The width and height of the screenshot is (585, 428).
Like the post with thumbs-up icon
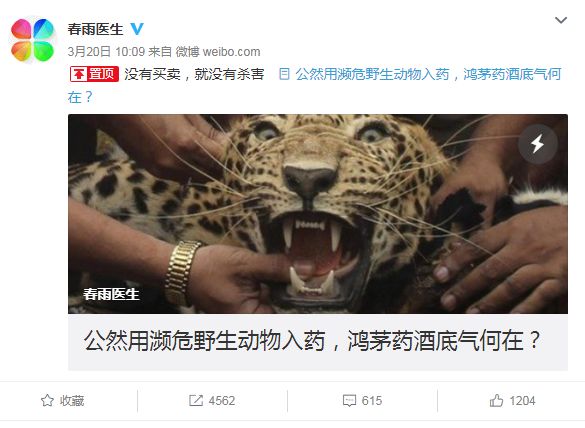496,400
